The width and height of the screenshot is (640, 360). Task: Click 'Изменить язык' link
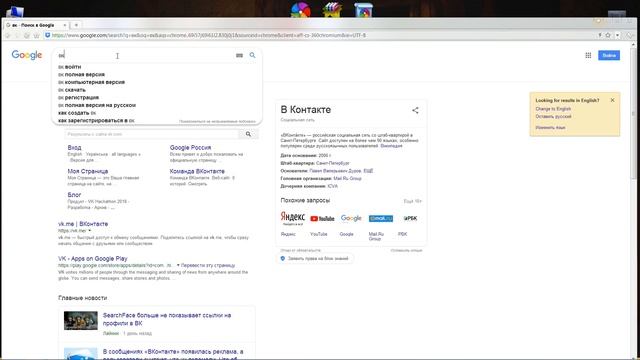[x=550, y=127]
